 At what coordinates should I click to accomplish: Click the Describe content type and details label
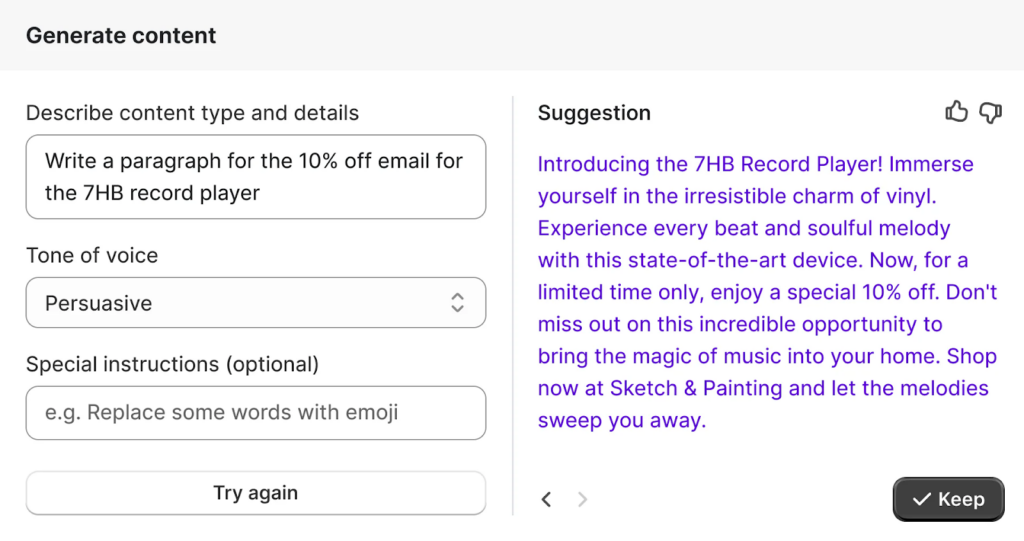pos(192,113)
